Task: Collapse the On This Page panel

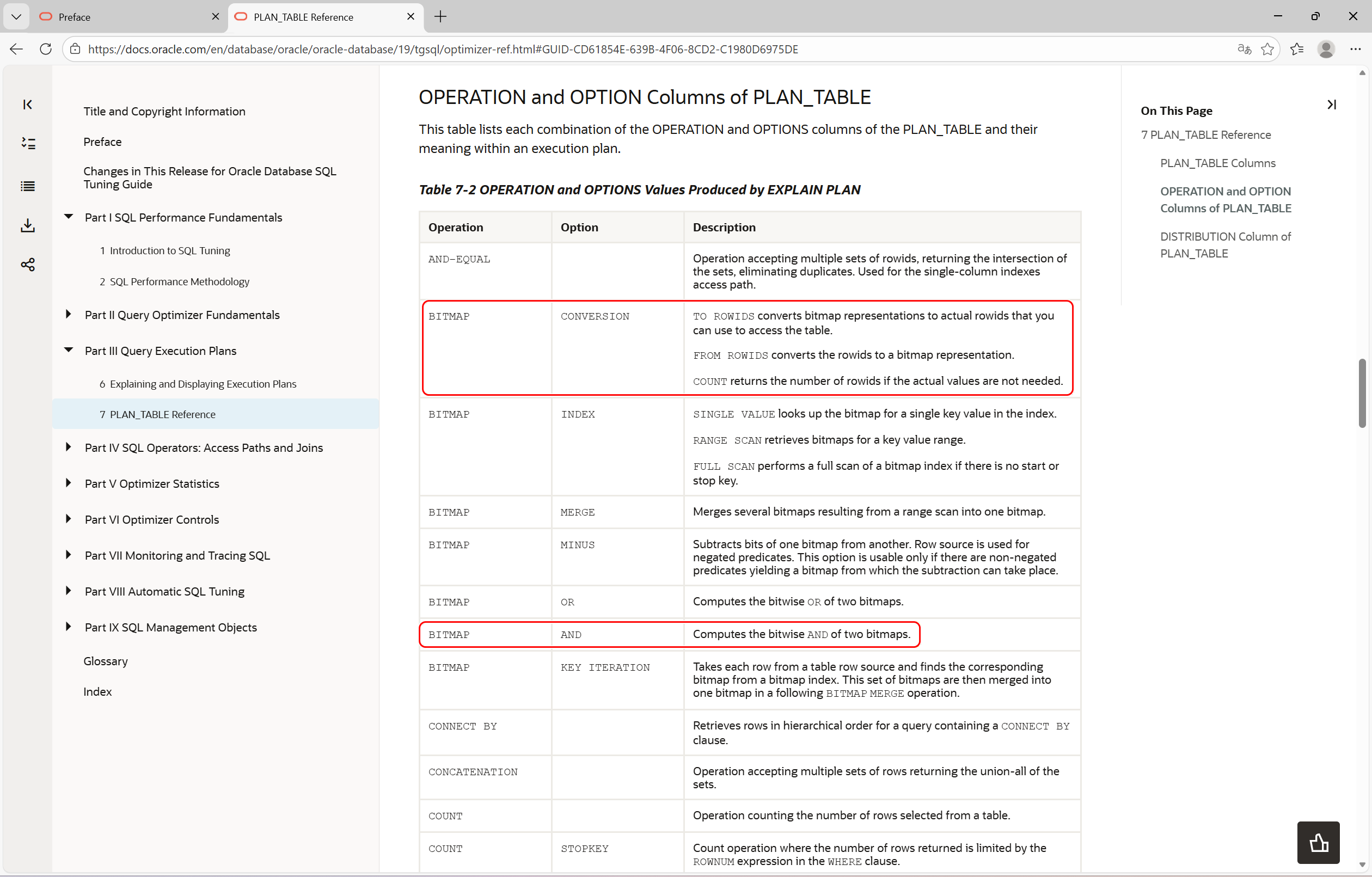Action: (x=1331, y=105)
